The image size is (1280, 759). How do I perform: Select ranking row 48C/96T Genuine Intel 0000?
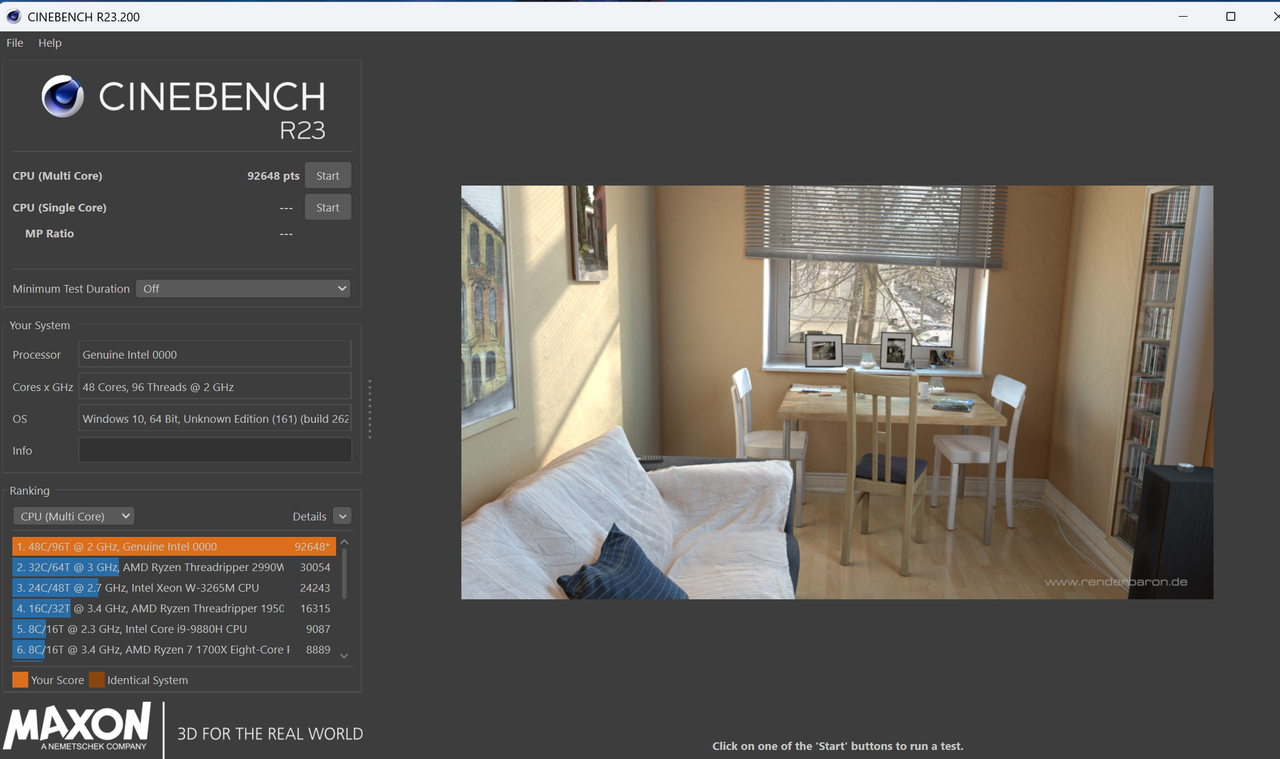[x=174, y=546]
